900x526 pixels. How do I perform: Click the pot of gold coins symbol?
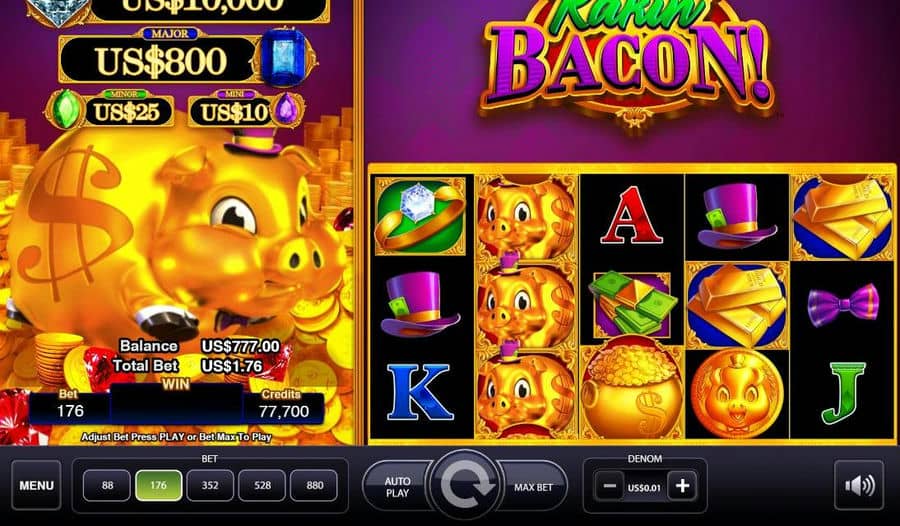(631, 392)
